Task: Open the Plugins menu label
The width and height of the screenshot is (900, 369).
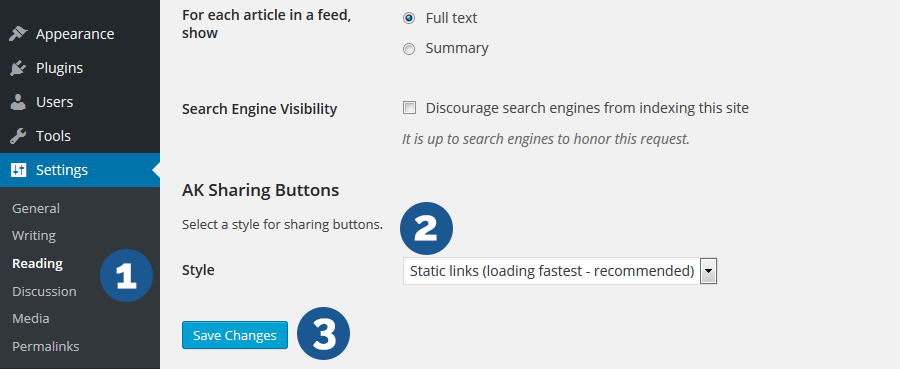Action: (59, 68)
